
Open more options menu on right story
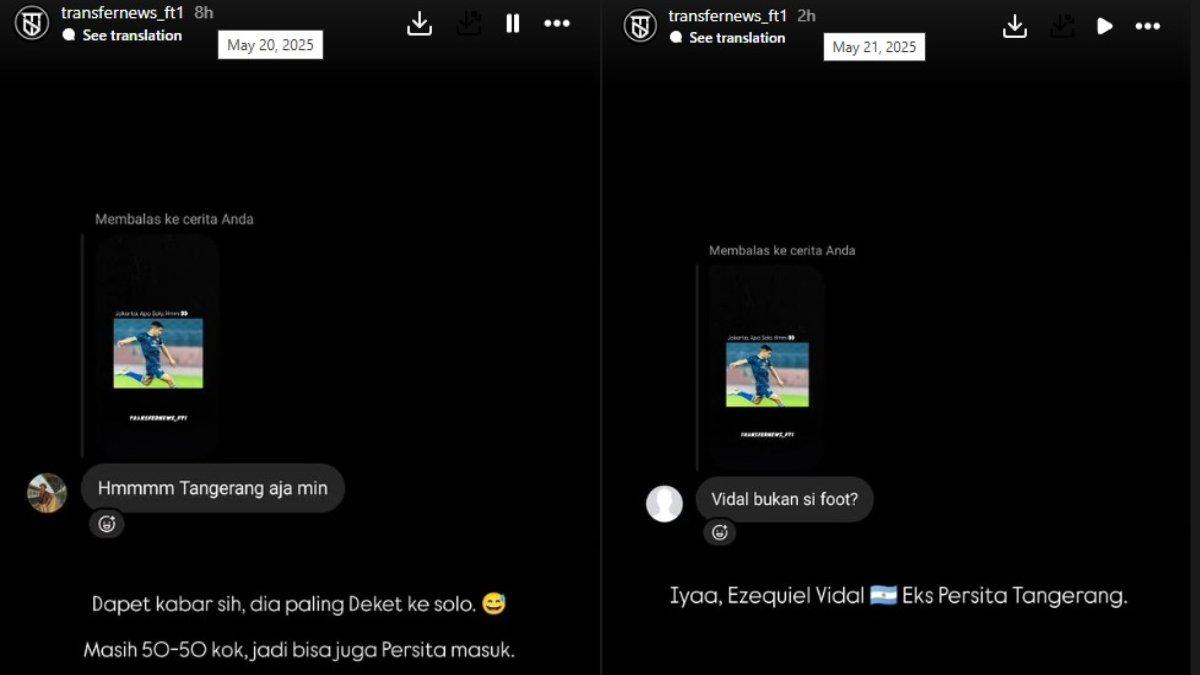pos(1148,26)
